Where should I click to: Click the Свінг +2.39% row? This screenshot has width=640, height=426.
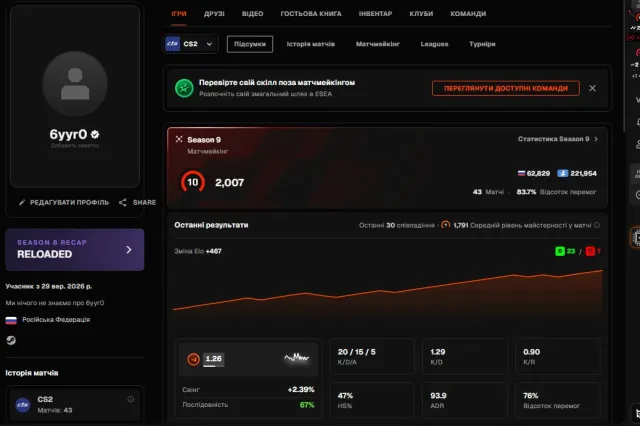coord(248,390)
